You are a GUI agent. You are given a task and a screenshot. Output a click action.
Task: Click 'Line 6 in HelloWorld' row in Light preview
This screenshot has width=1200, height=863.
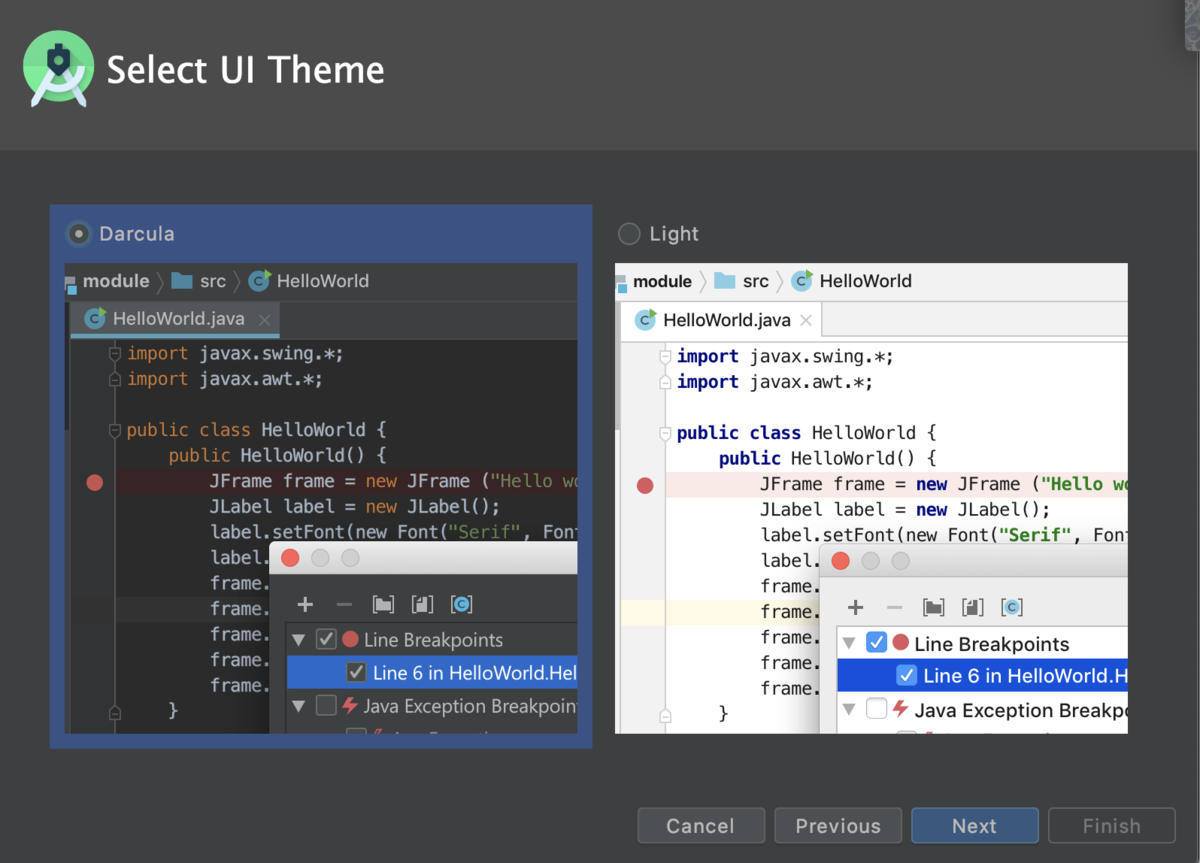(982, 675)
